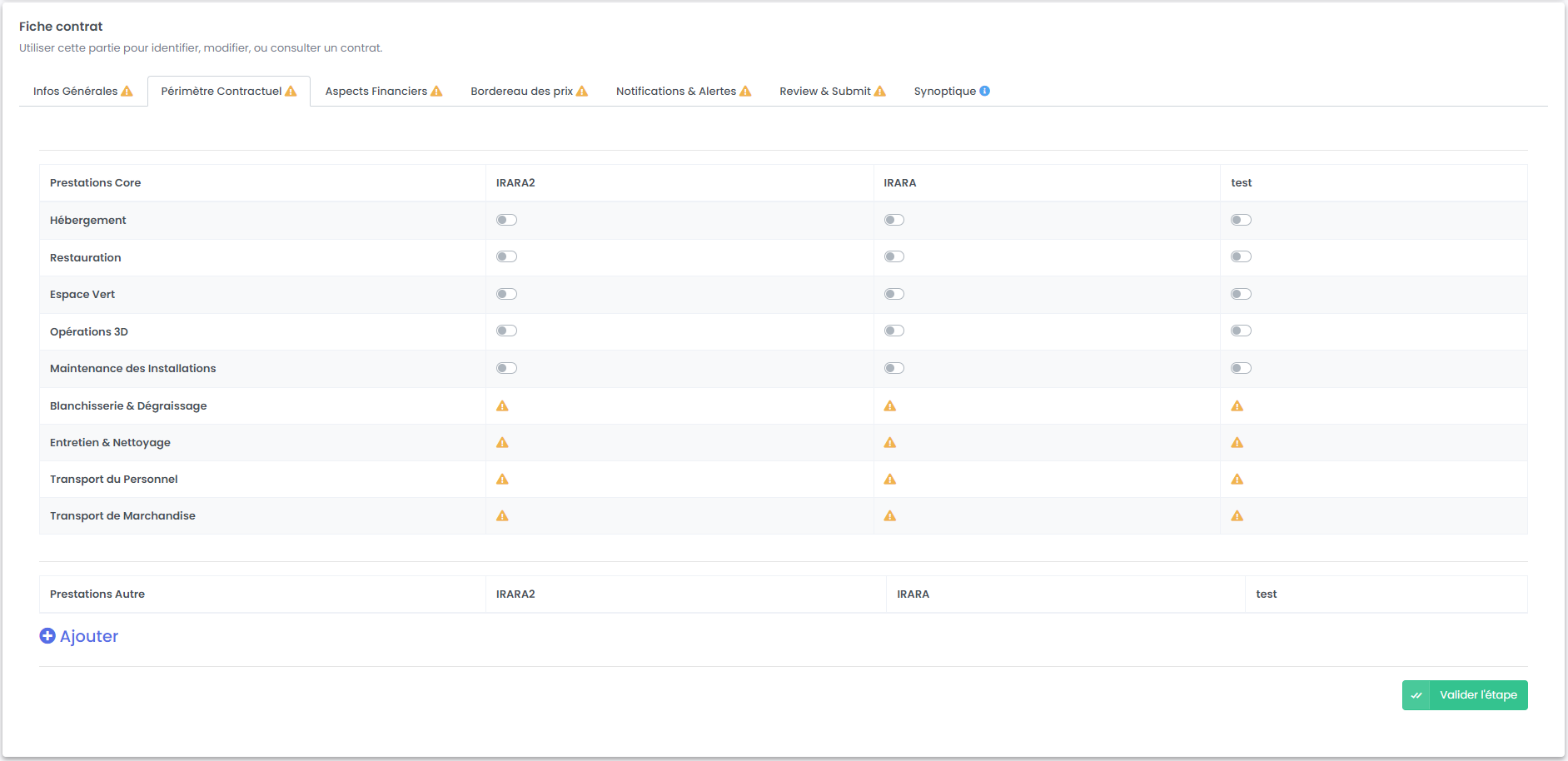Toggle Hébergement switch for IRARA2

pyautogui.click(x=506, y=220)
